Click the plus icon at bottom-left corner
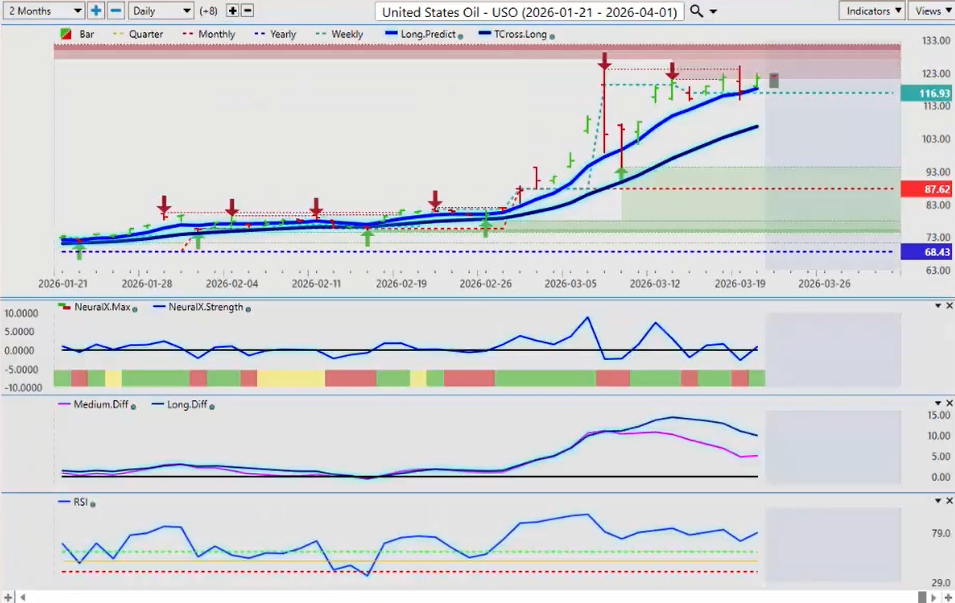This screenshot has height=603, width=955. (x=8, y=598)
